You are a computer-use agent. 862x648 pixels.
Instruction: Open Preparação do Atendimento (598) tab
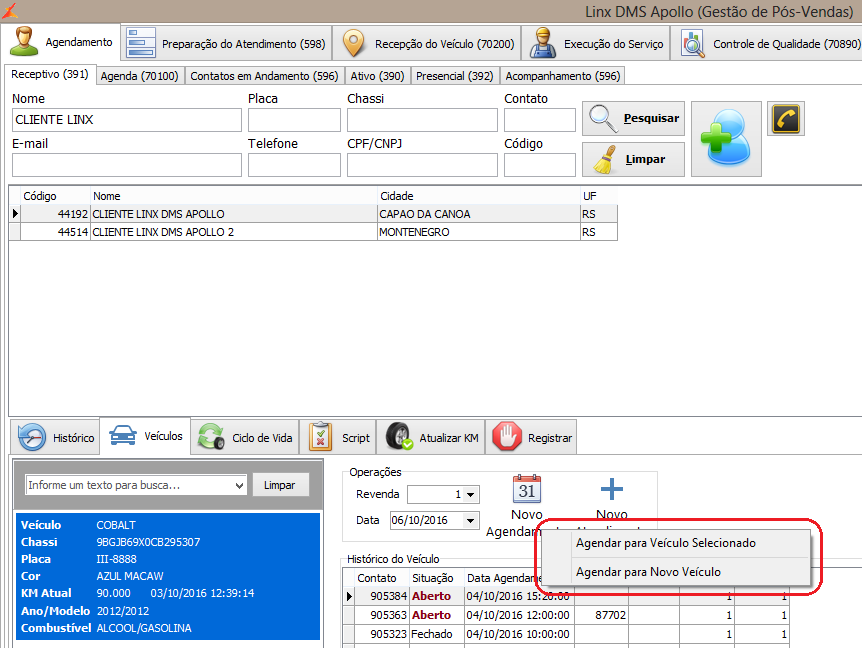pos(226,43)
